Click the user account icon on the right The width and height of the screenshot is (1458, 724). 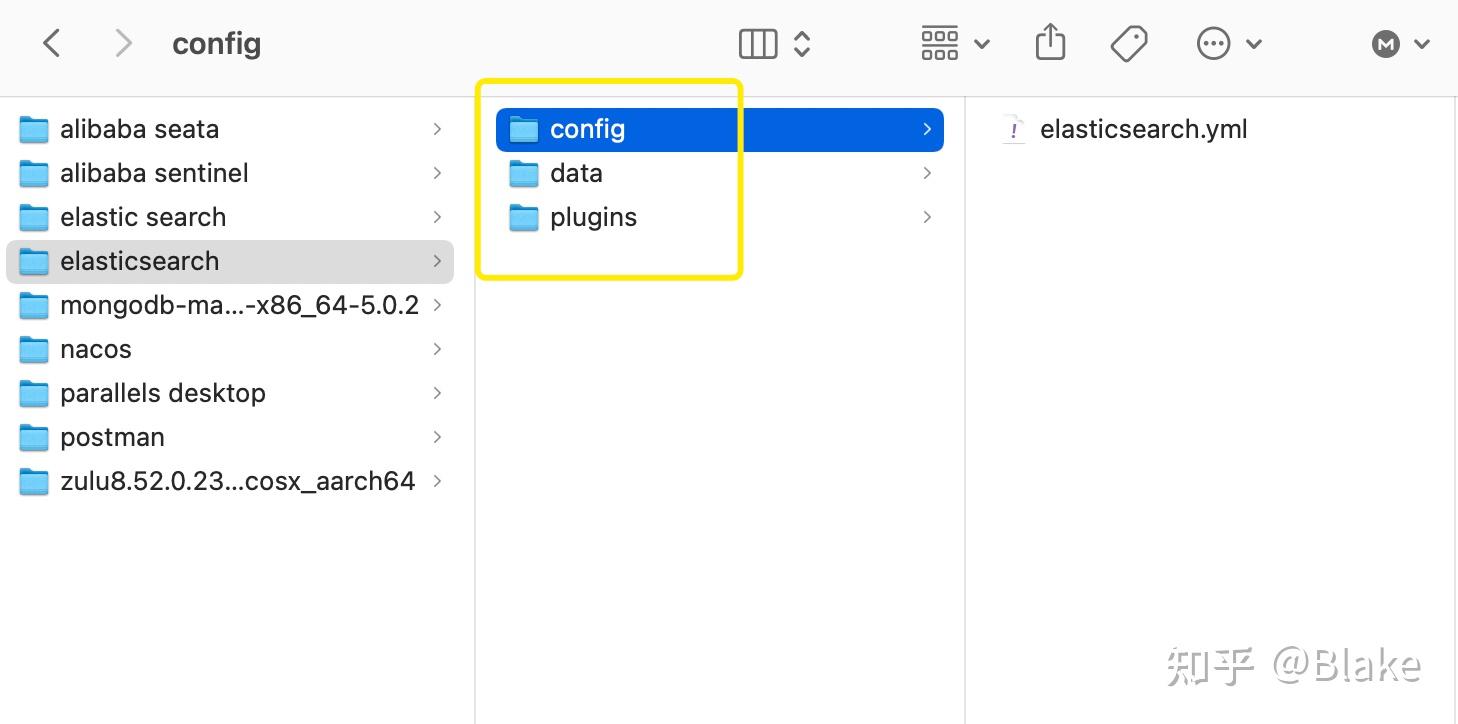(1385, 43)
